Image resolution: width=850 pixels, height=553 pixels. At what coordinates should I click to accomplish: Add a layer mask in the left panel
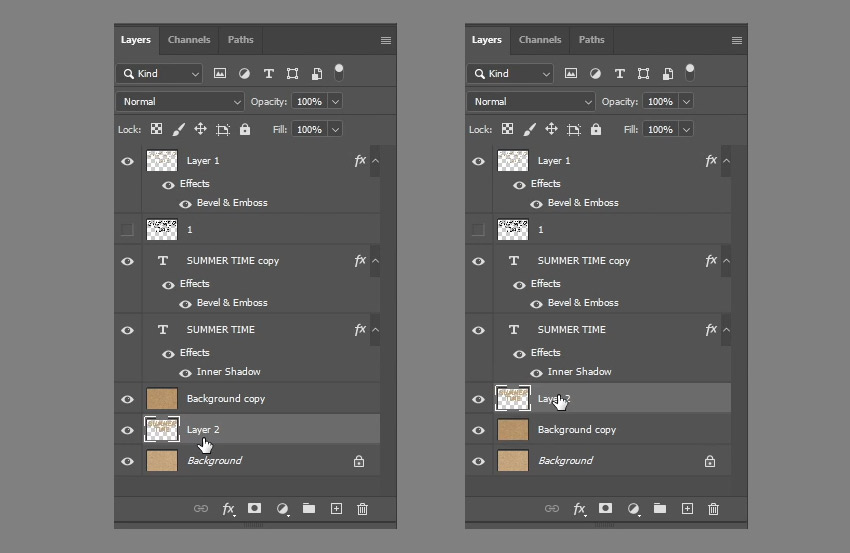[255, 509]
